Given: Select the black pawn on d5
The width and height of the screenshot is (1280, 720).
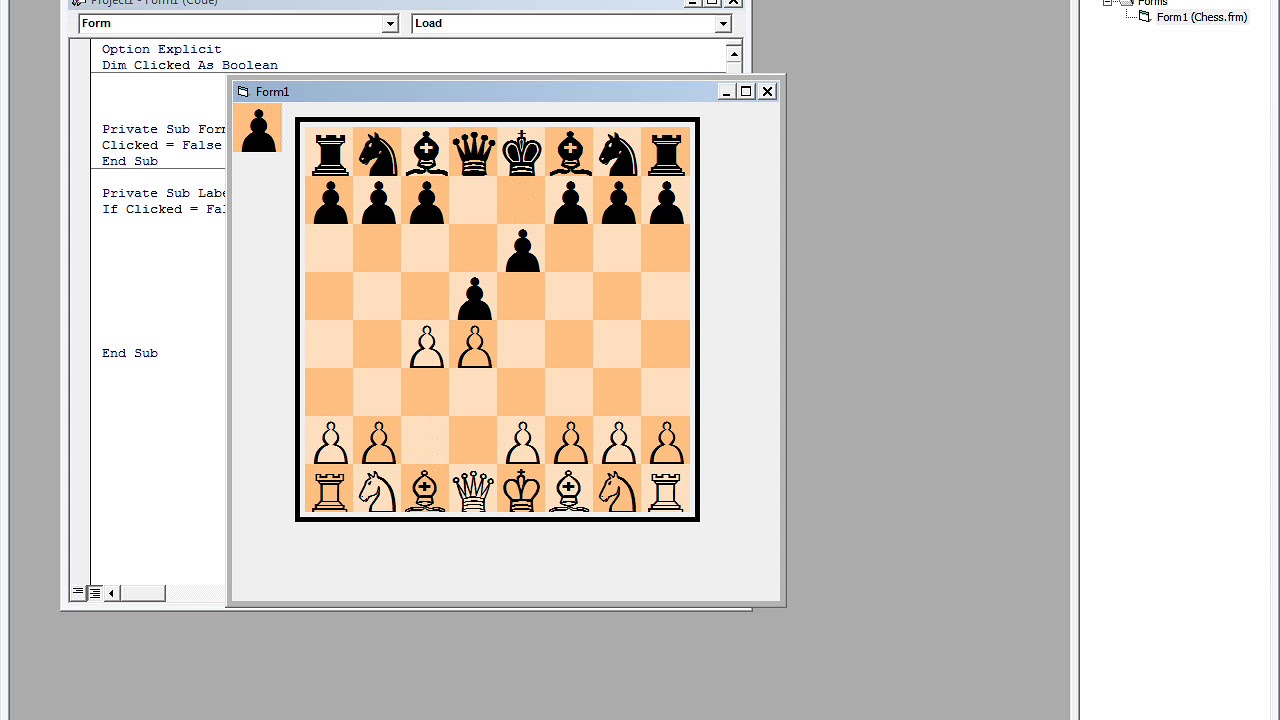Looking at the screenshot, I should pyautogui.click(x=473, y=296).
